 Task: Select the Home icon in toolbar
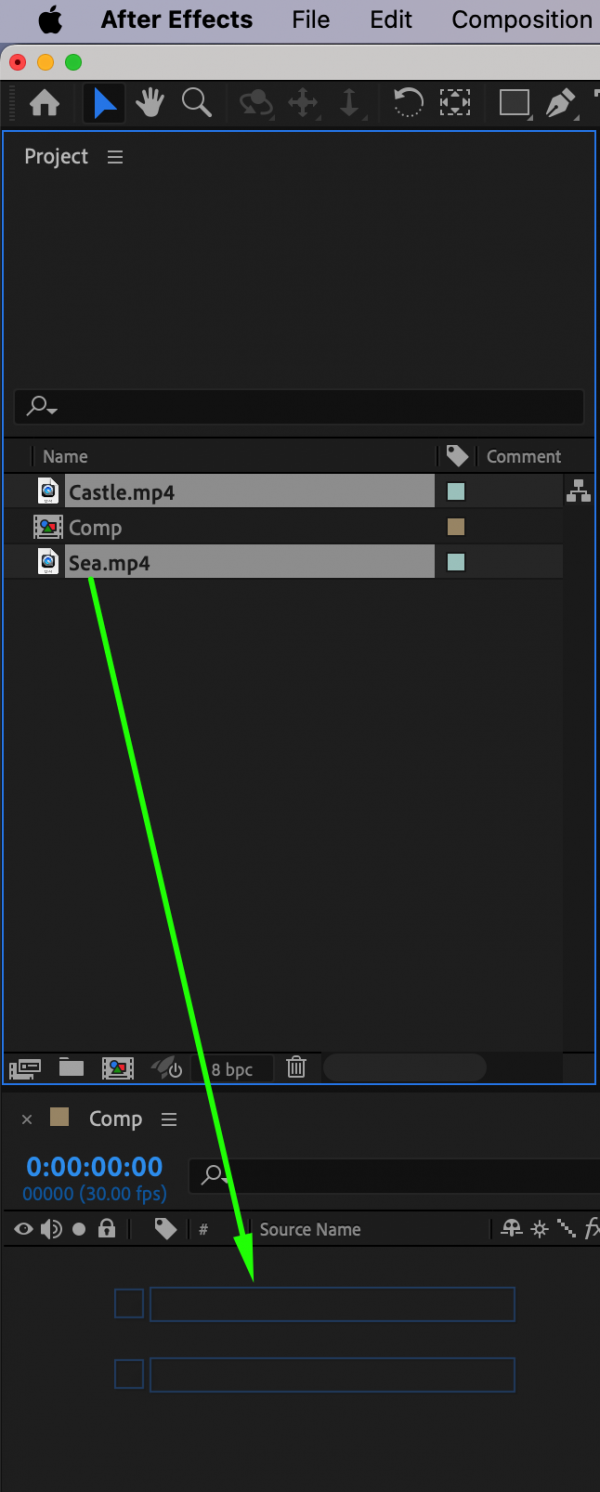coord(45,103)
